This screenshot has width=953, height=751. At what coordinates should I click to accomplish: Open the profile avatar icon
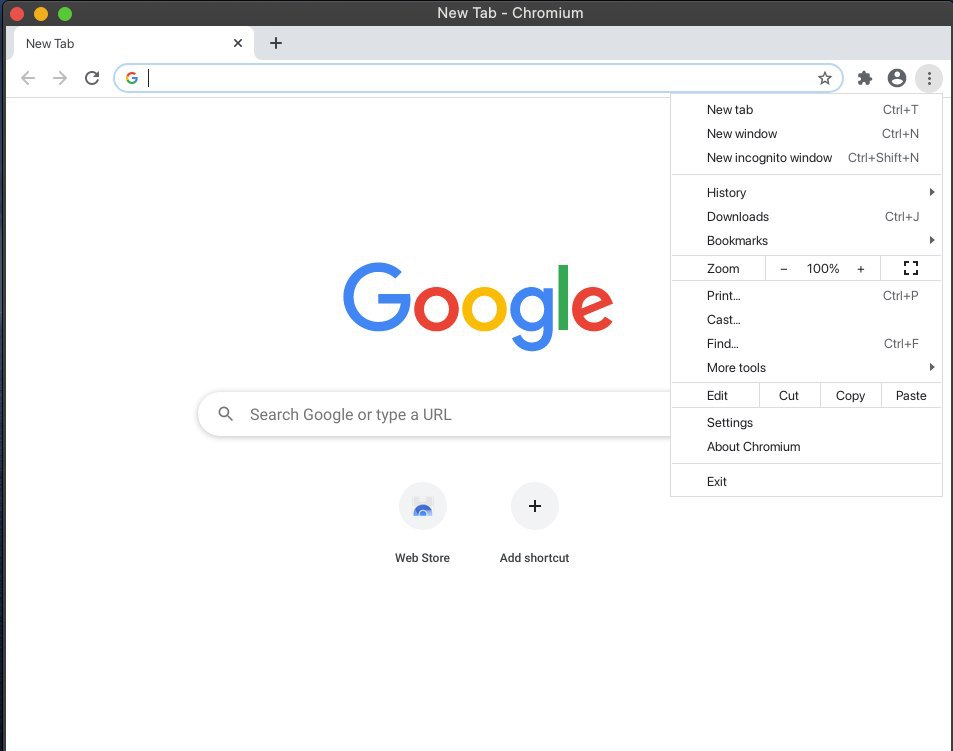coord(896,78)
